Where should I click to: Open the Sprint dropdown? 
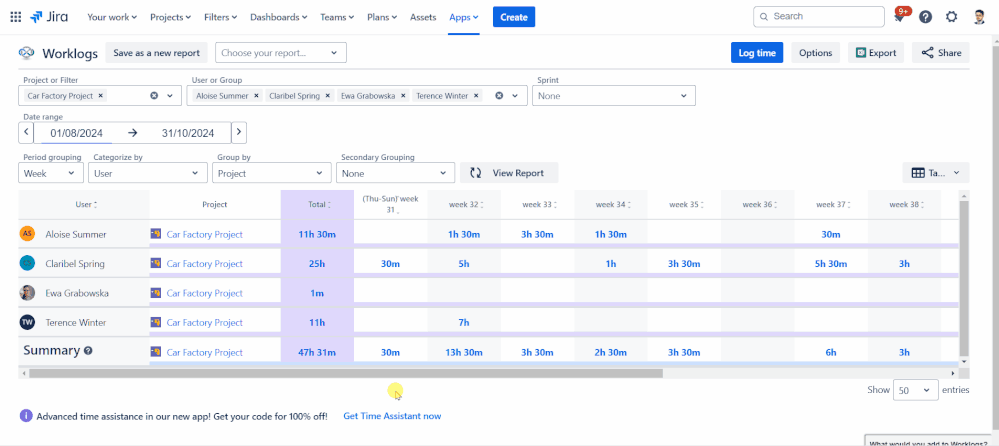(x=614, y=96)
